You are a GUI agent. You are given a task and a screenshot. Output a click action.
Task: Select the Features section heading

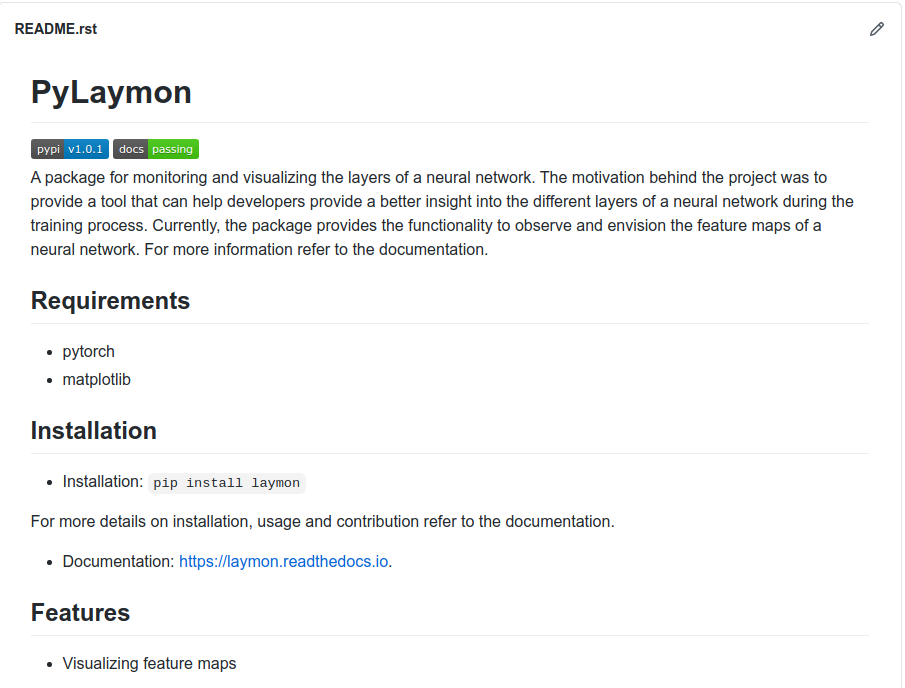(x=80, y=612)
